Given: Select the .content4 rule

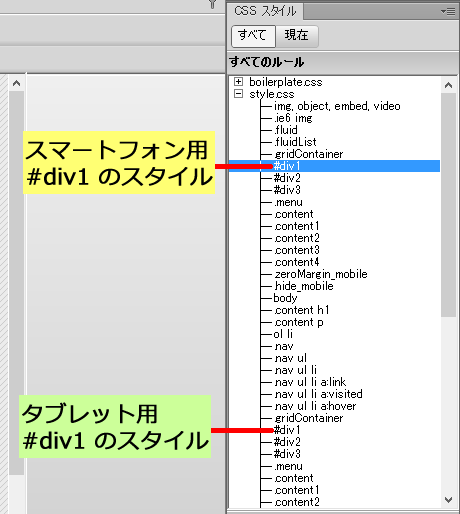Looking at the screenshot, I should pyautogui.click(x=297, y=262).
